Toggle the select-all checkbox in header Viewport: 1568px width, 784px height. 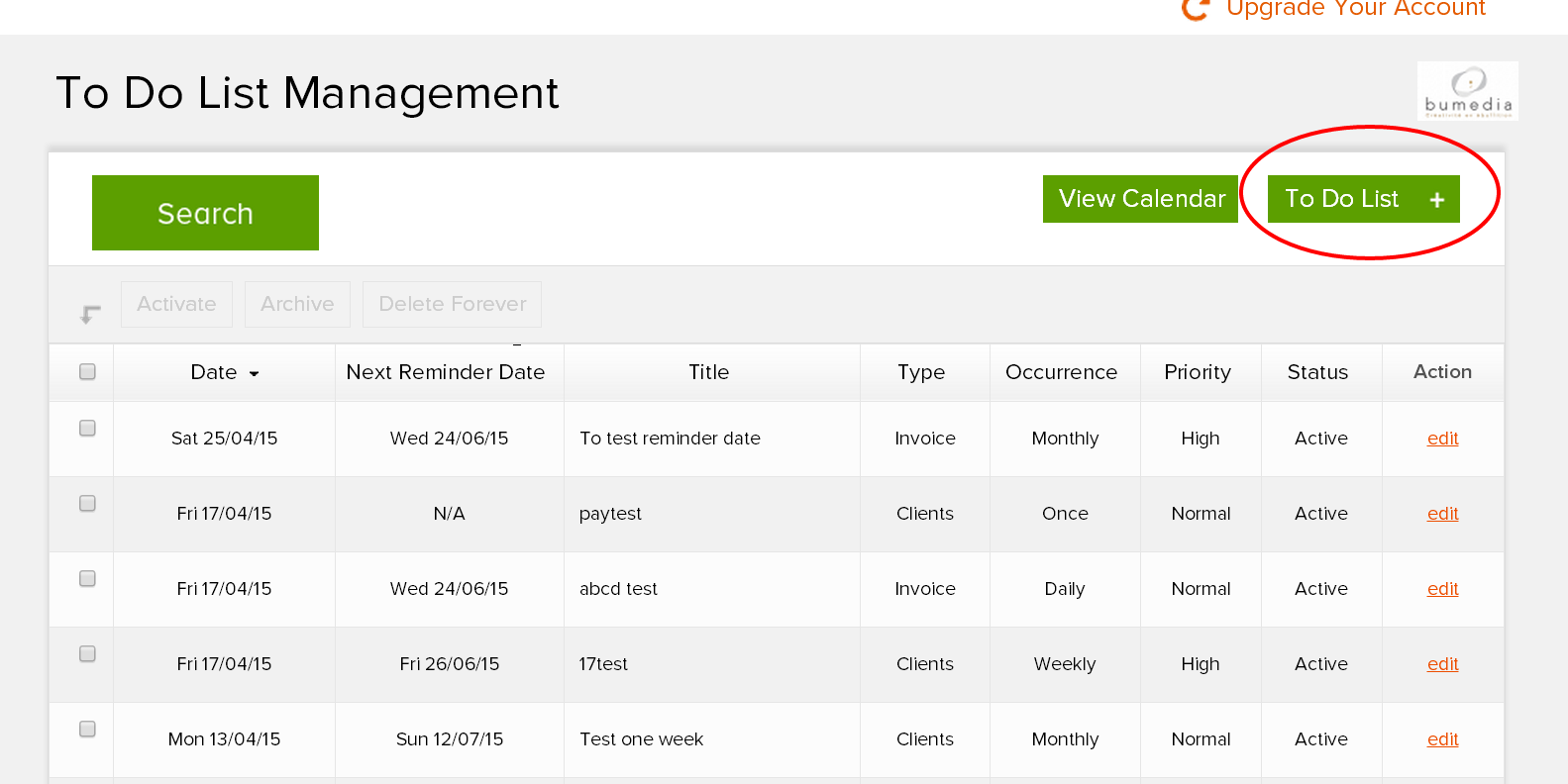click(x=87, y=372)
